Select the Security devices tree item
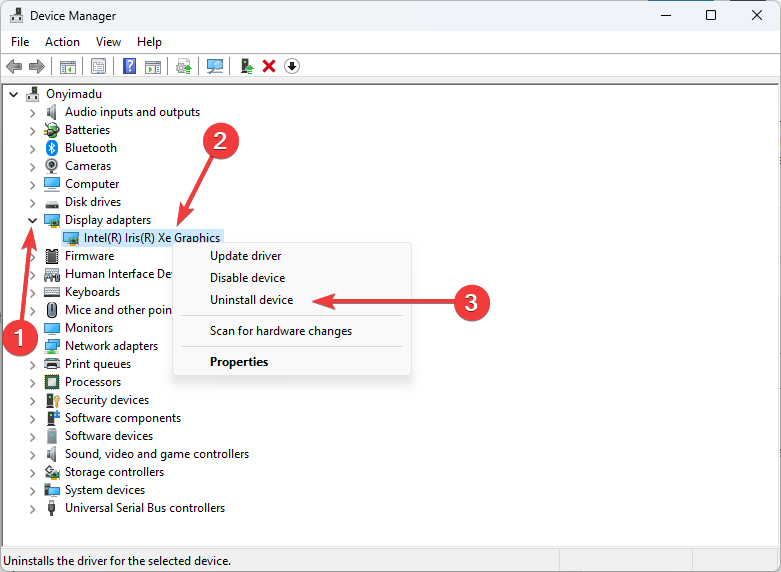Screen dimensions: 781x572 coord(107,400)
